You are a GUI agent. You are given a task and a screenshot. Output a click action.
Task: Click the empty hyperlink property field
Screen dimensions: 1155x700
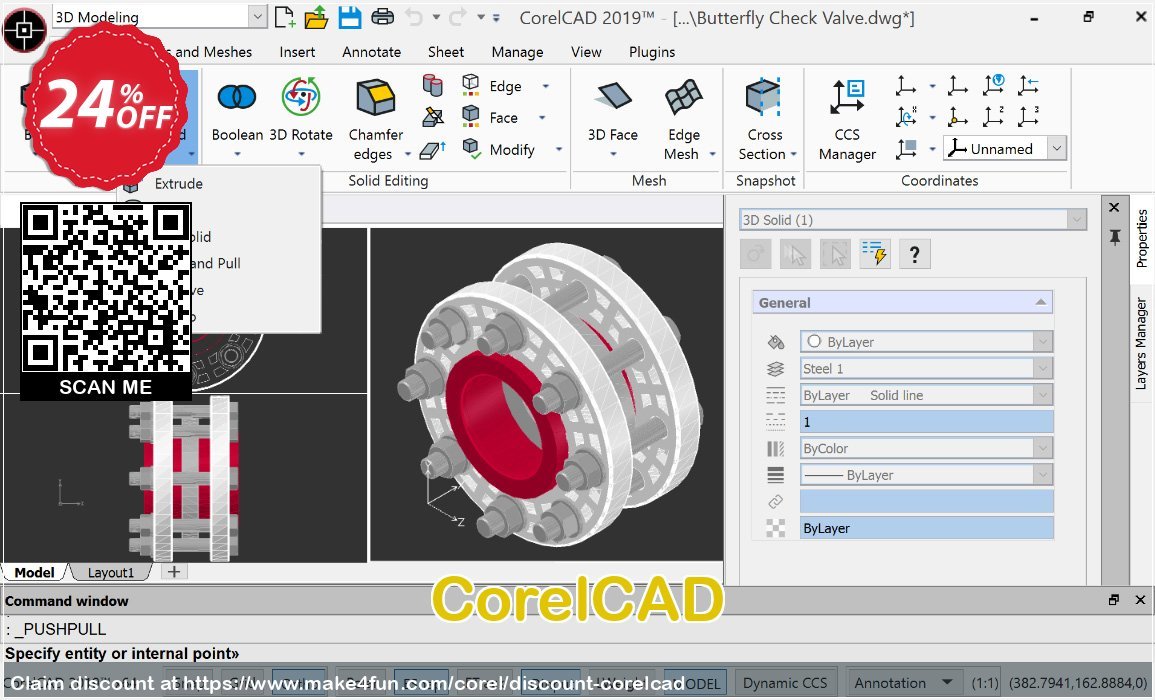click(927, 501)
